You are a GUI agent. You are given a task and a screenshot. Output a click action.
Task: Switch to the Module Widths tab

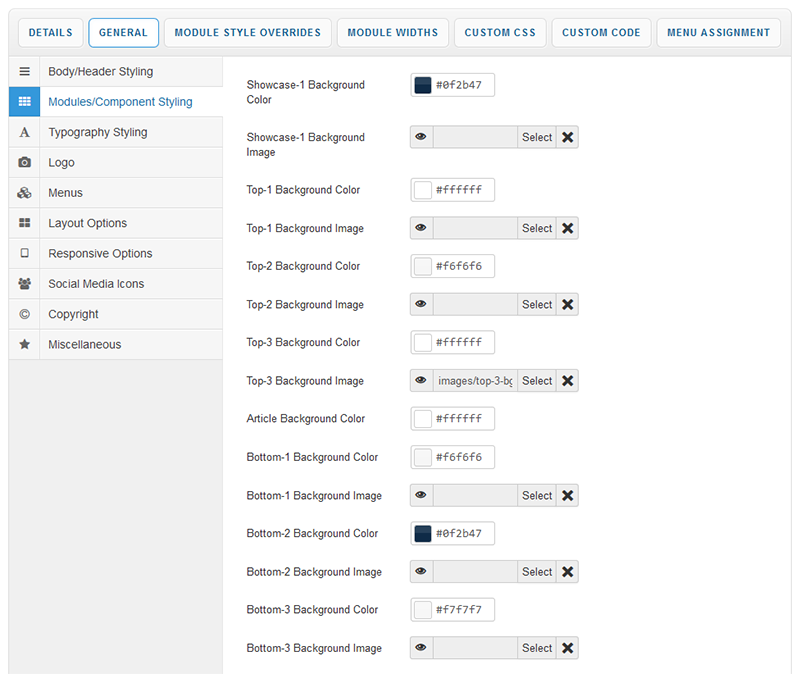point(392,33)
